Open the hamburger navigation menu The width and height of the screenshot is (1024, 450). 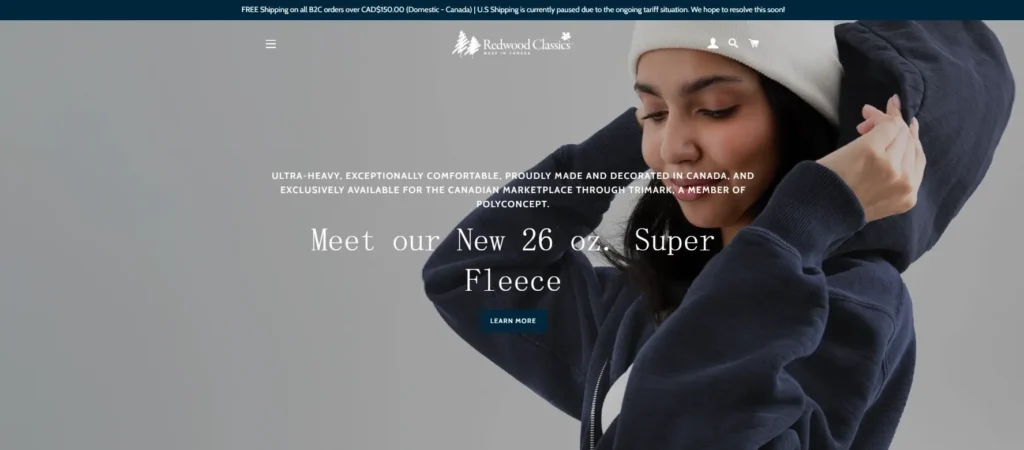pos(270,44)
